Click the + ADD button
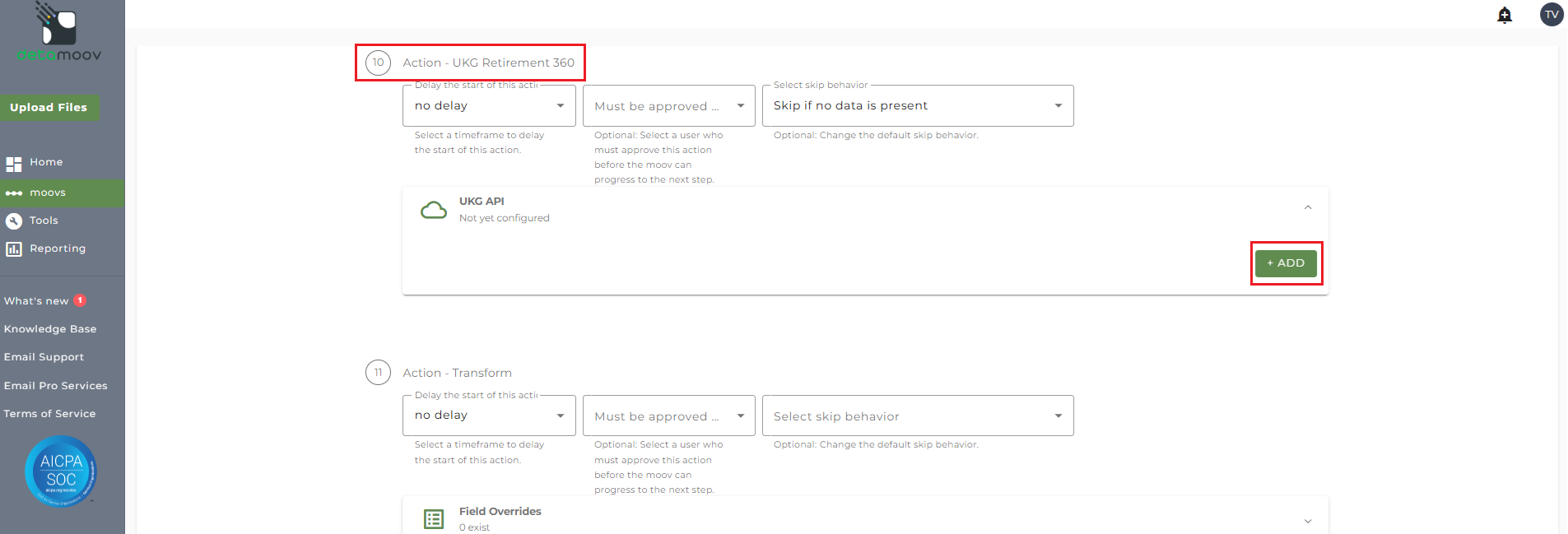 click(1286, 263)
